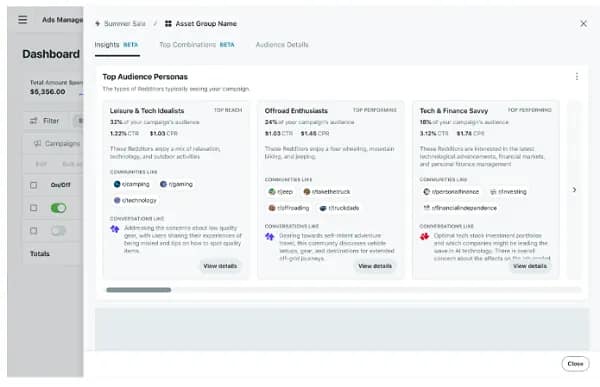This screenshot has width=600, height=387.
Task: Select the r/takethetruck community chip
Action: click(x=326, y=192)
